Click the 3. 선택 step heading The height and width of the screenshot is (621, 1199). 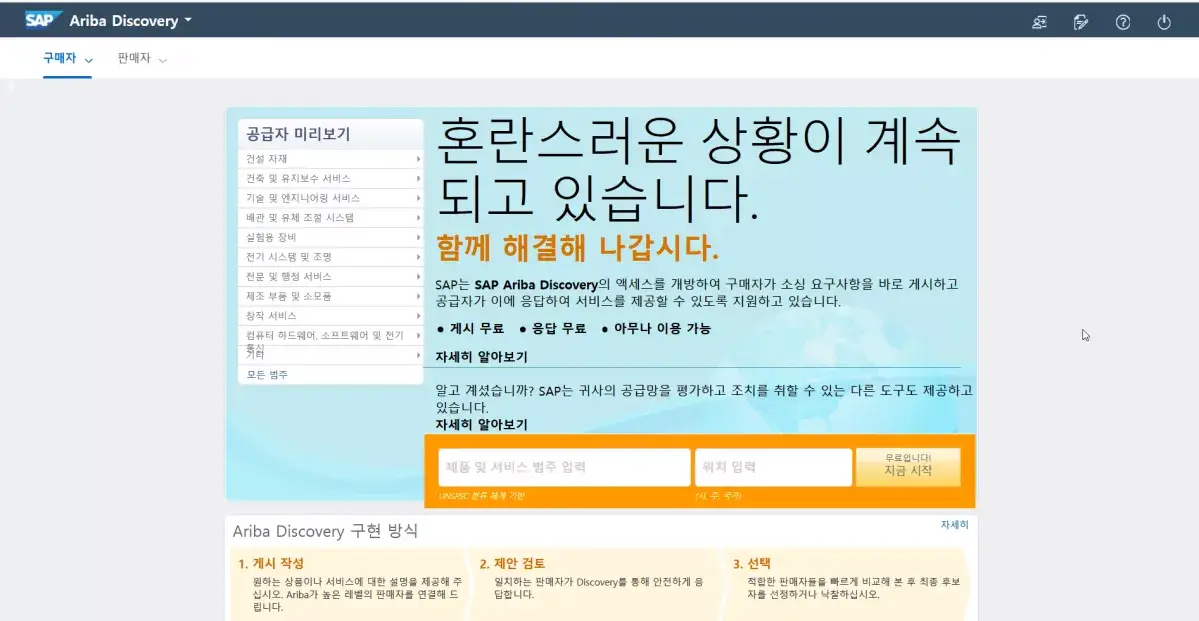(x=752, y=564)
